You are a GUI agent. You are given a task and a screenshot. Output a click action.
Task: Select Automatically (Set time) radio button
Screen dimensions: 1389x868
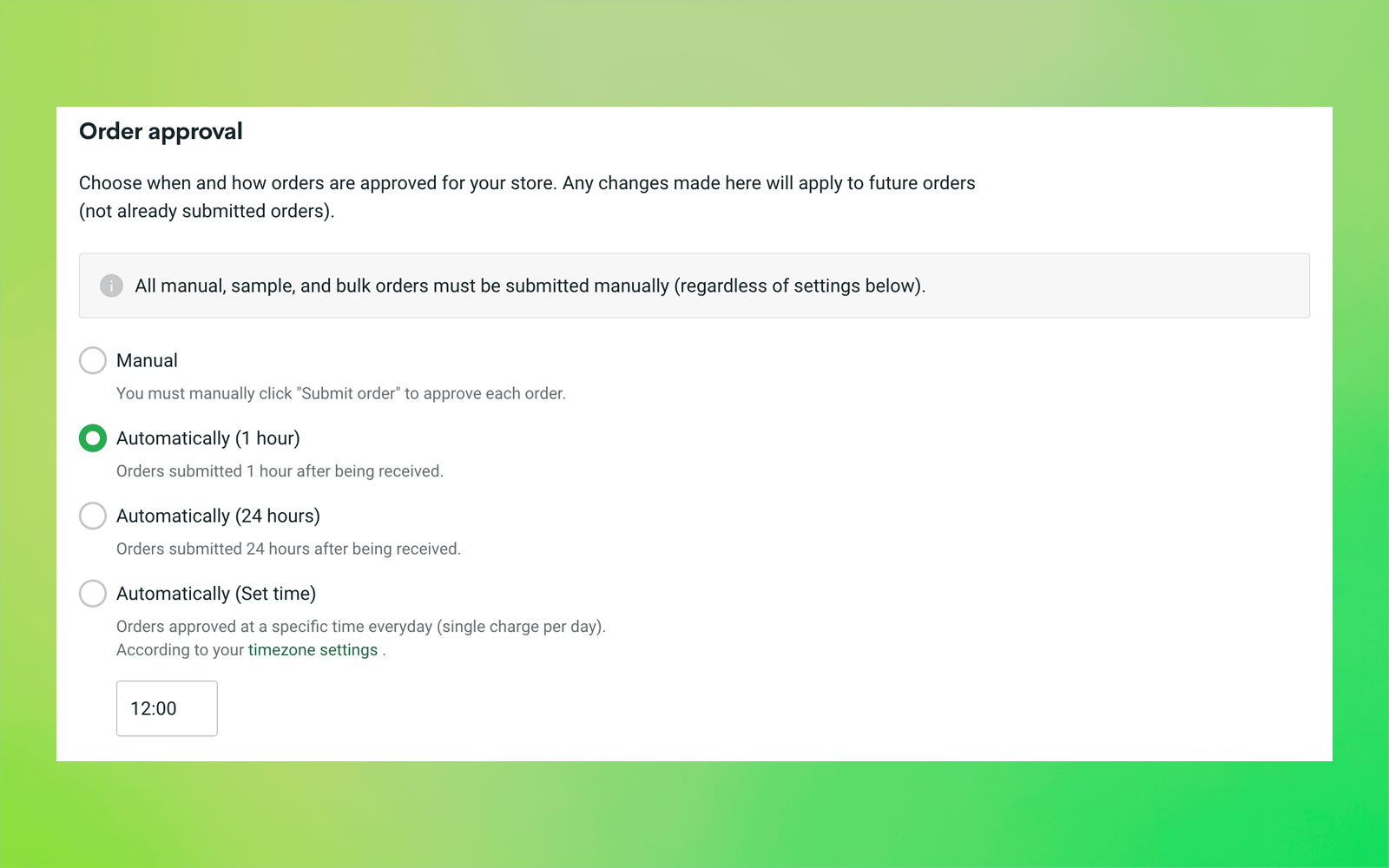92,594
